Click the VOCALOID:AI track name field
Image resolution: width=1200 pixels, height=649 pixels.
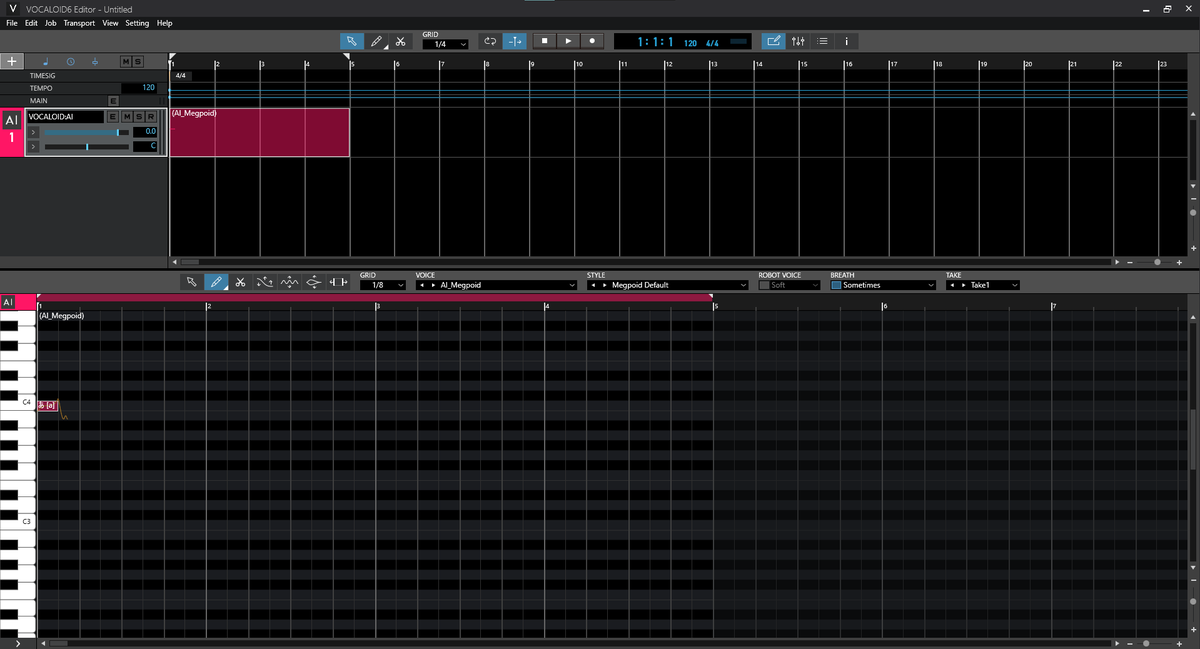click(65, 117)
